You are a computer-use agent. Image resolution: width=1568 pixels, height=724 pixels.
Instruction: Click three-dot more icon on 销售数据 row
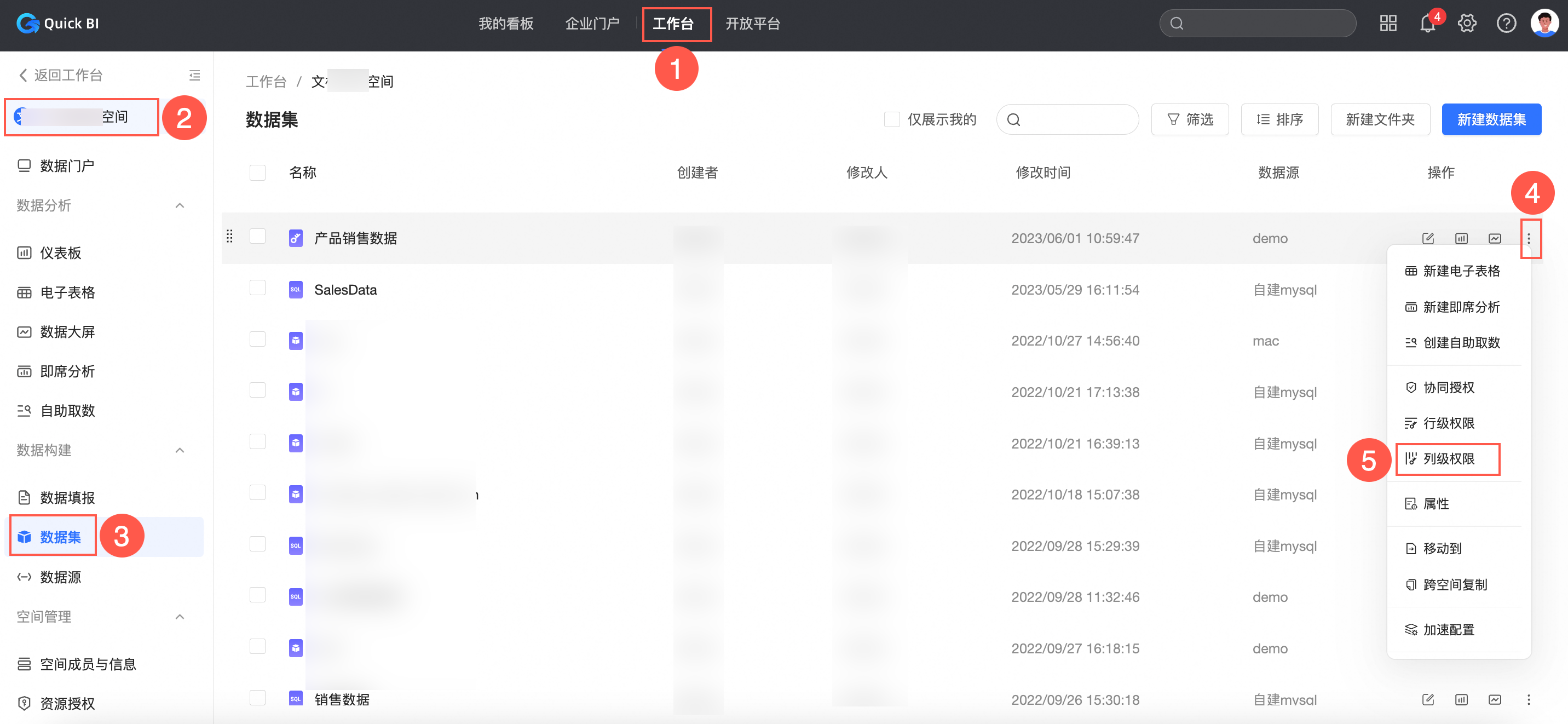(1528, 699)
